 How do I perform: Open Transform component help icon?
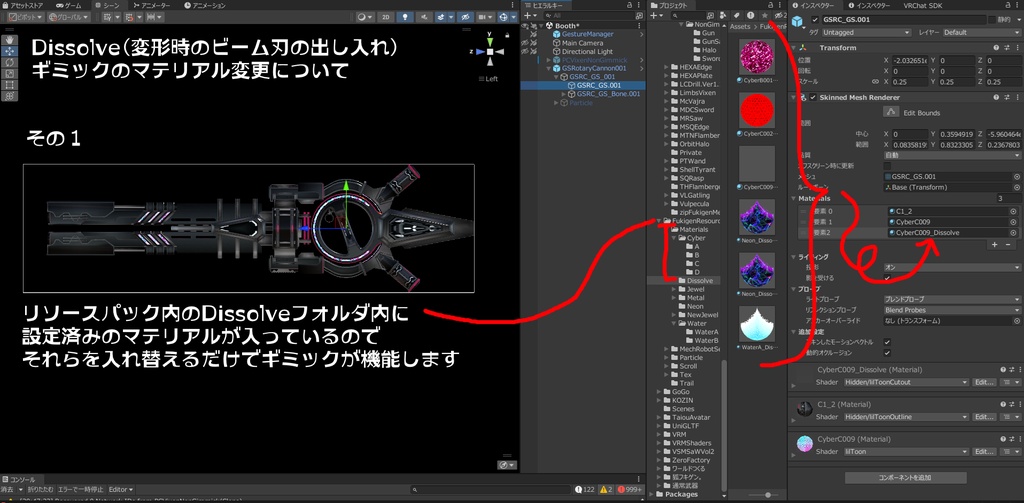[x=997, y=48]
